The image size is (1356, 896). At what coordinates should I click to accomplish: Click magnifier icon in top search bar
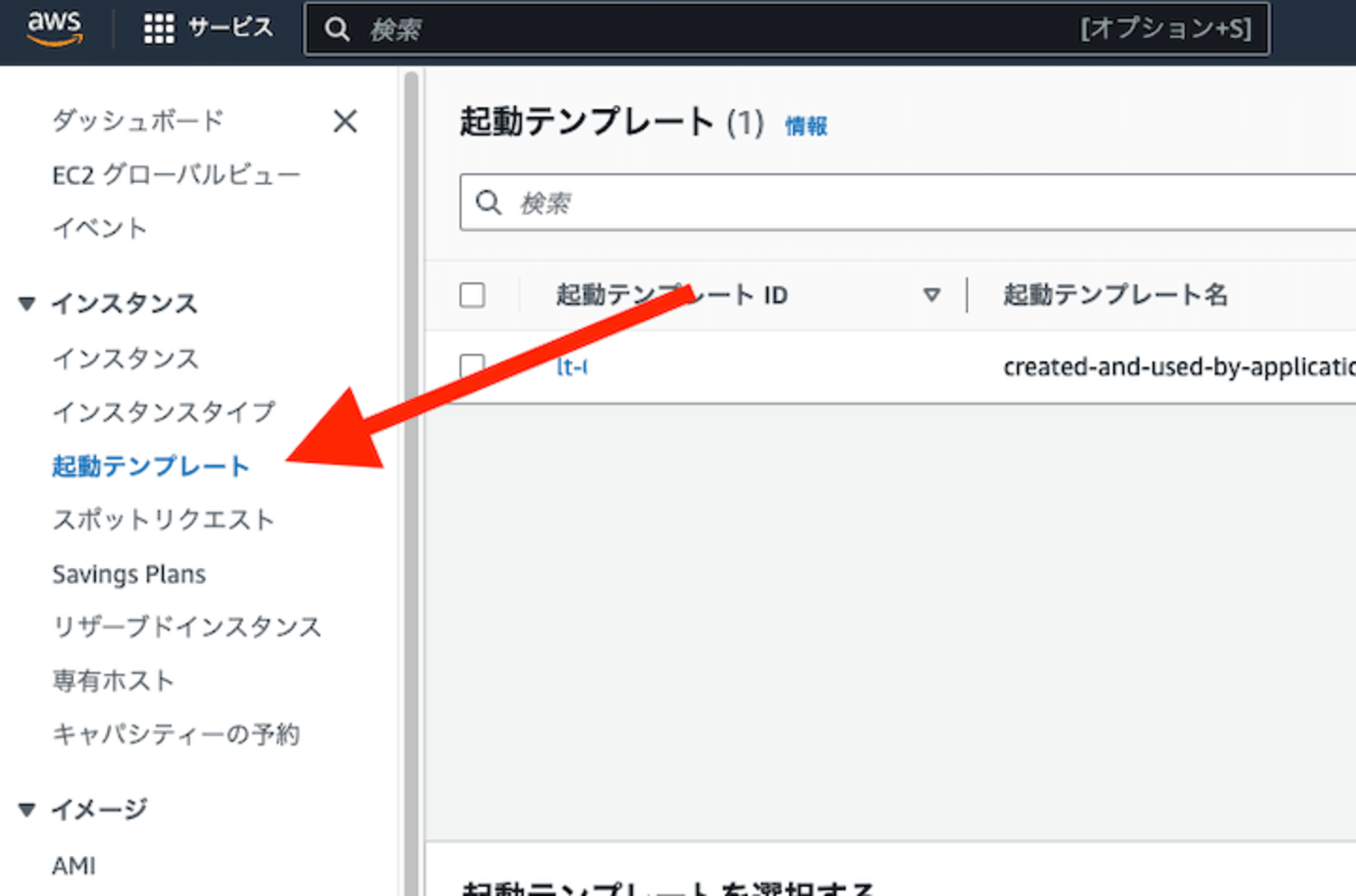click(x=337, y=29)
